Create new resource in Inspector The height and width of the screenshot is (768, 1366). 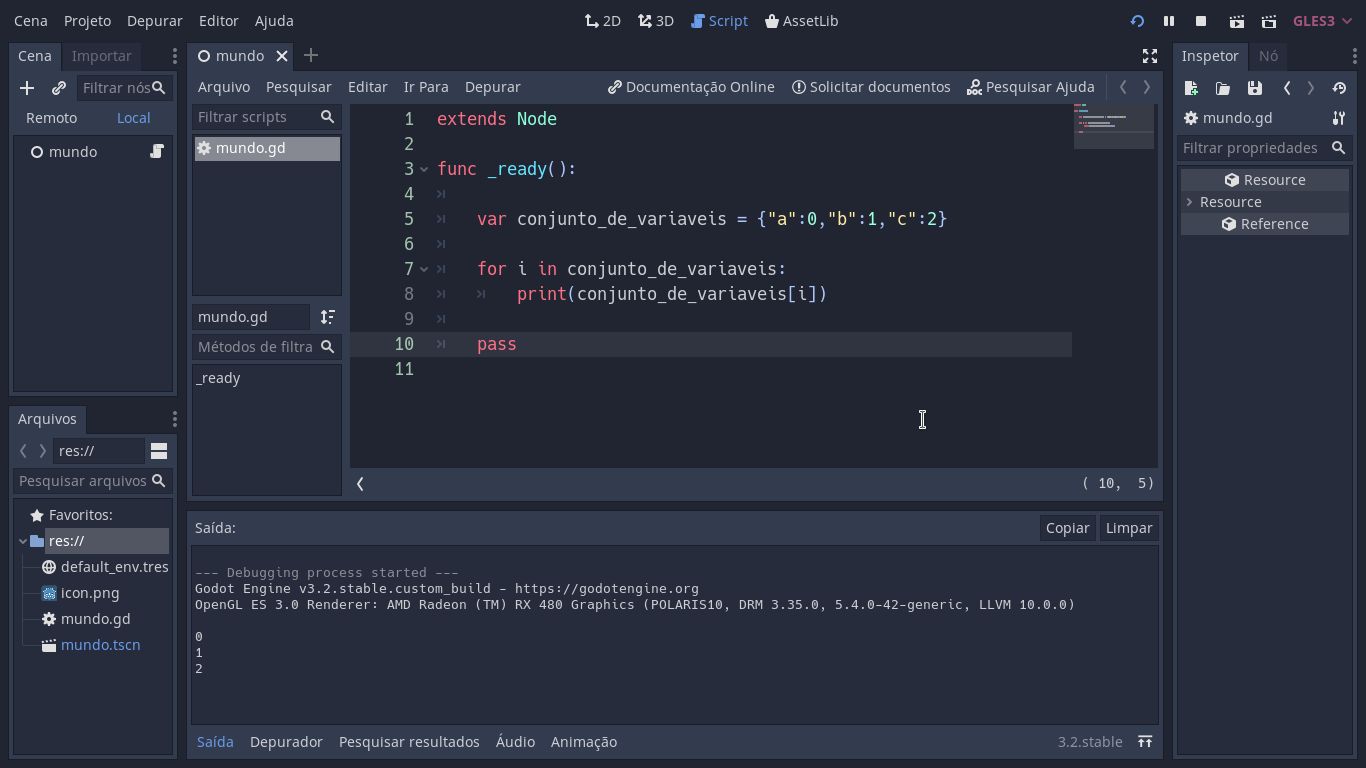pos(1191,88)
